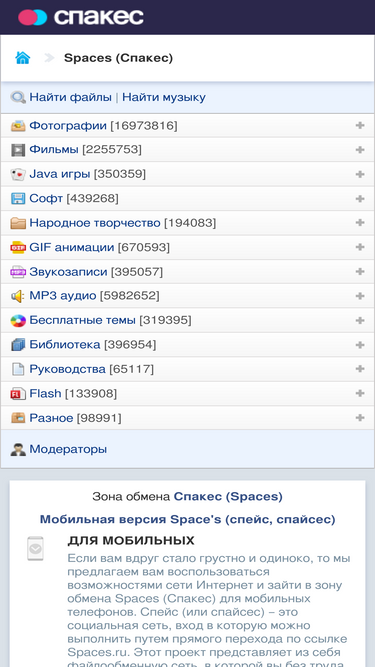Open the Библиотека link
Image resolution: width=375 pixels, height=667 pixels.
point(65,345)
